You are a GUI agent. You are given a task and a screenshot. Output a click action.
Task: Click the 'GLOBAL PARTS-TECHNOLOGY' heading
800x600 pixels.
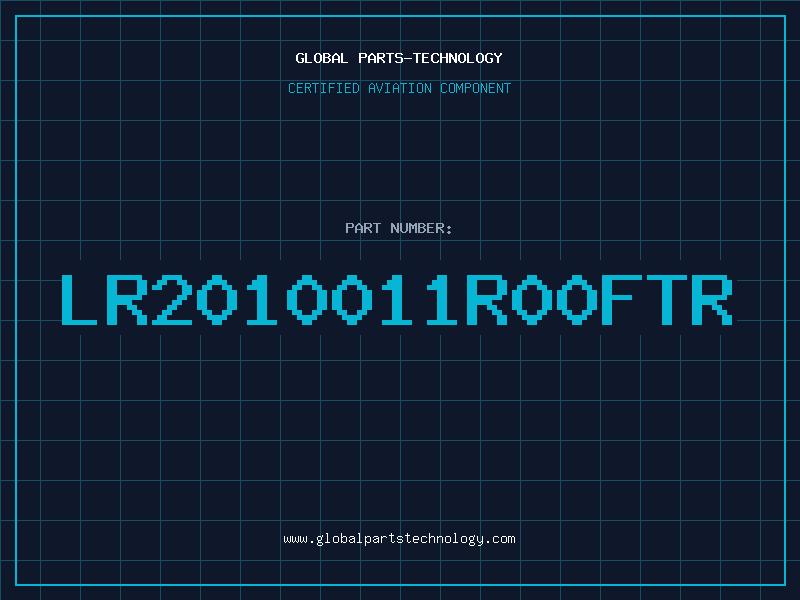click(399, 58)
